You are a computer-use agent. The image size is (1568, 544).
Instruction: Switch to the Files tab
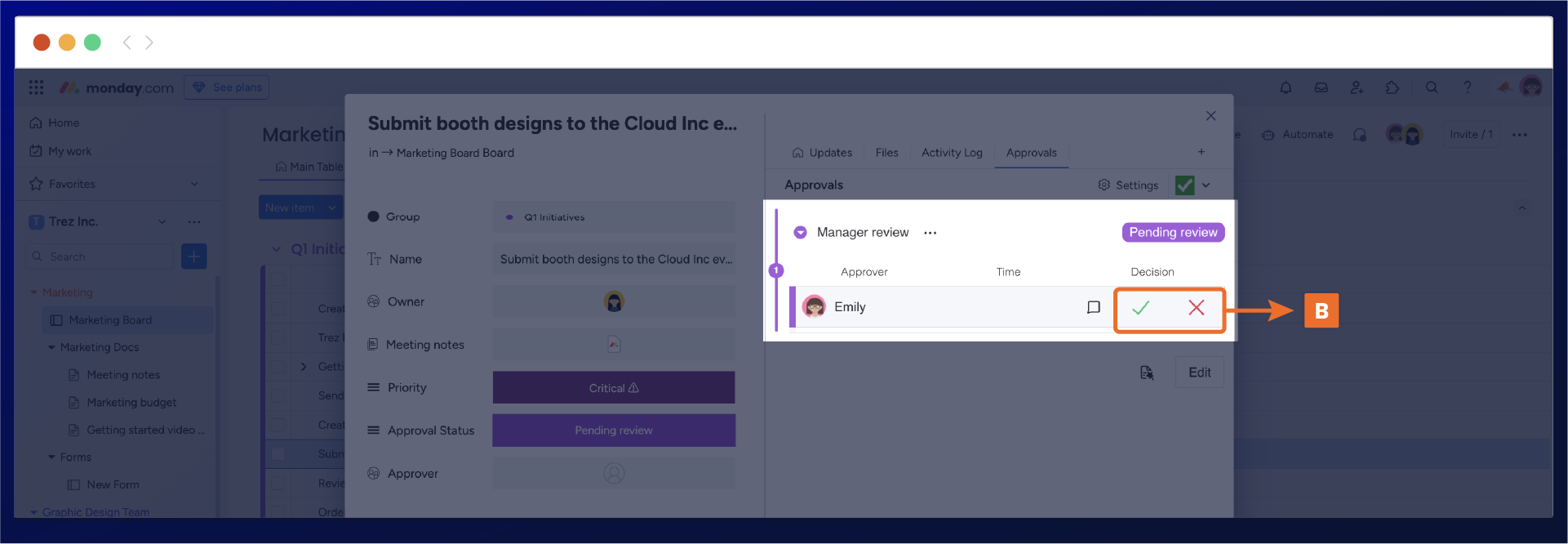[x=886, y=153]
